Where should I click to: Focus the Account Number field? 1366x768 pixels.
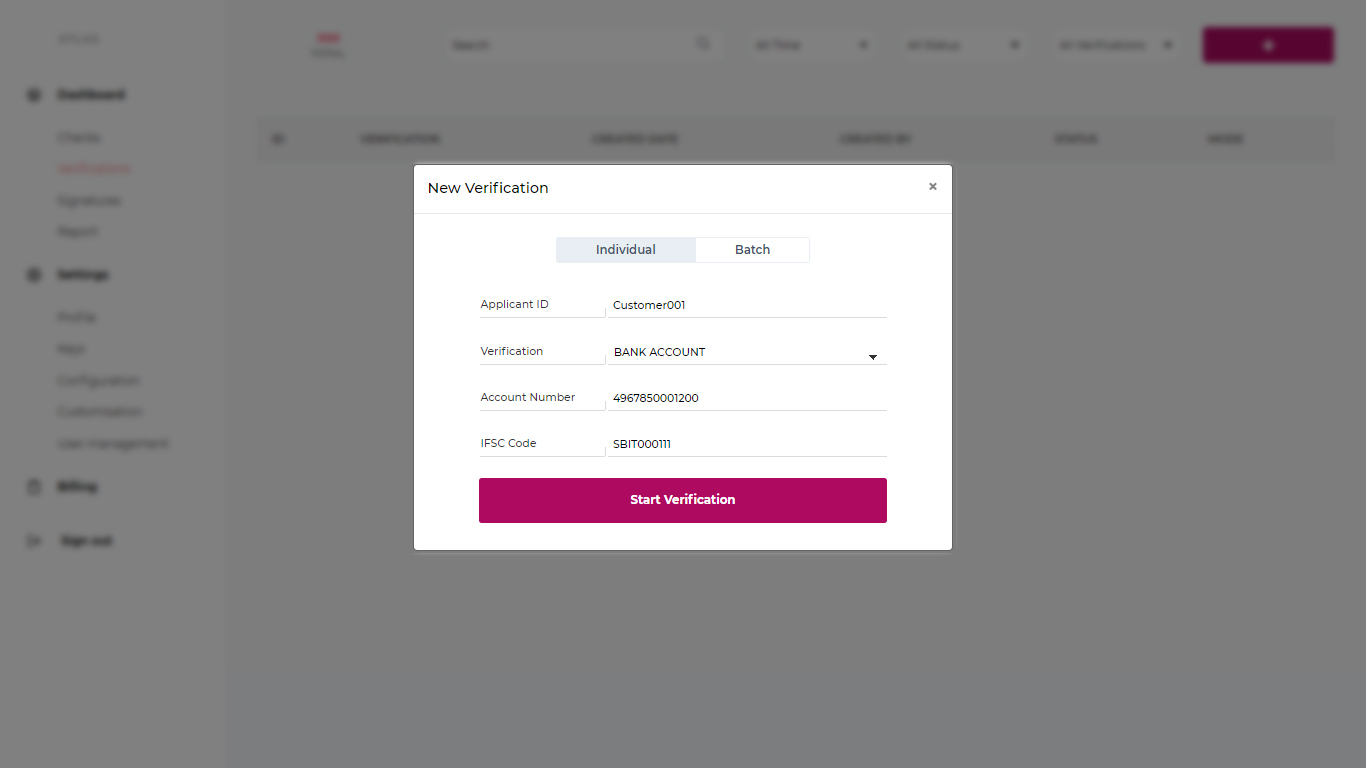(747, 398)
